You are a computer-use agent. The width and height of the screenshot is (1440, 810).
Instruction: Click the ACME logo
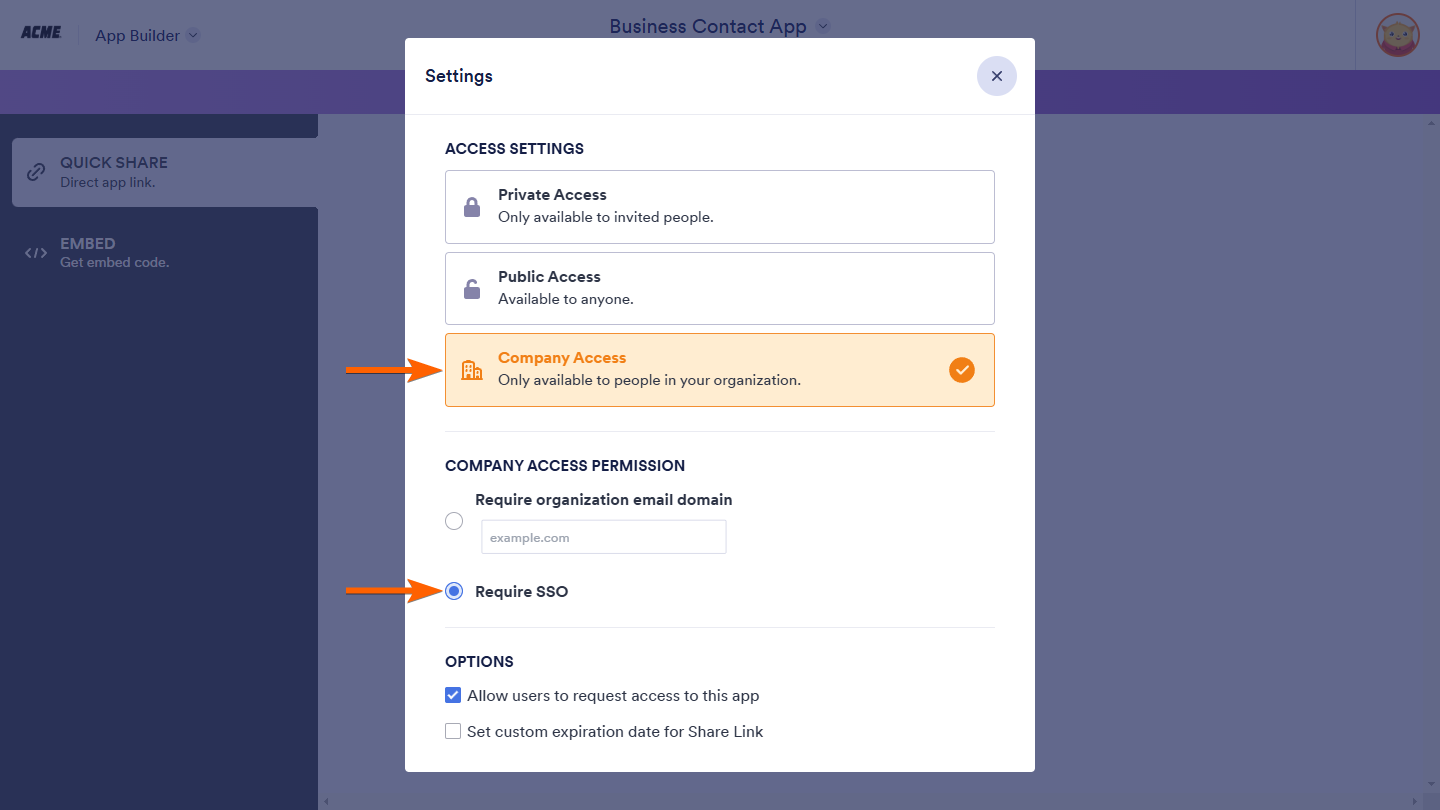point(41,33)
